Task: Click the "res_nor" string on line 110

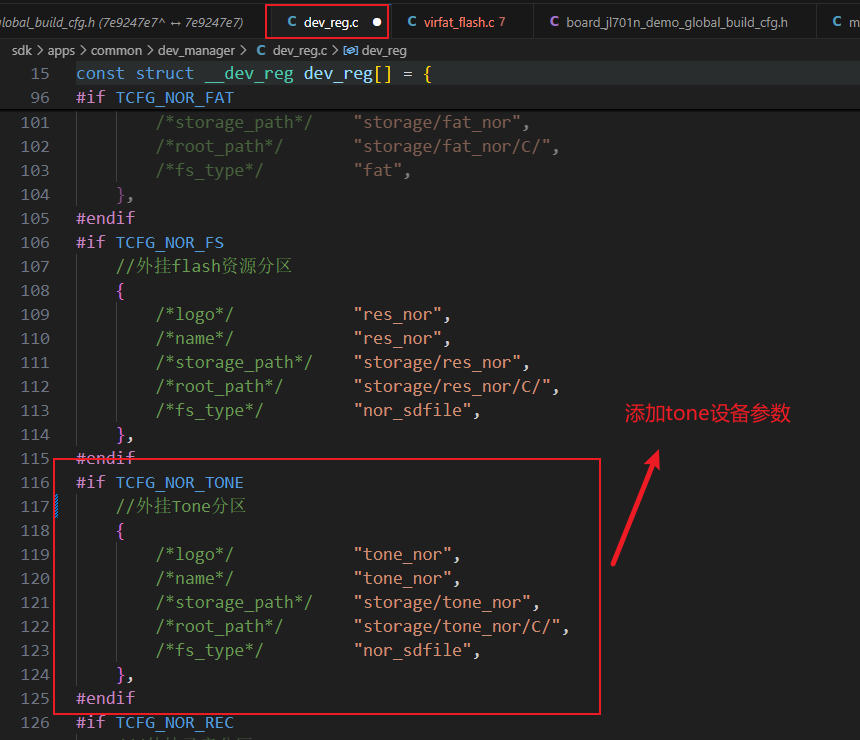Action: (398, 338)
